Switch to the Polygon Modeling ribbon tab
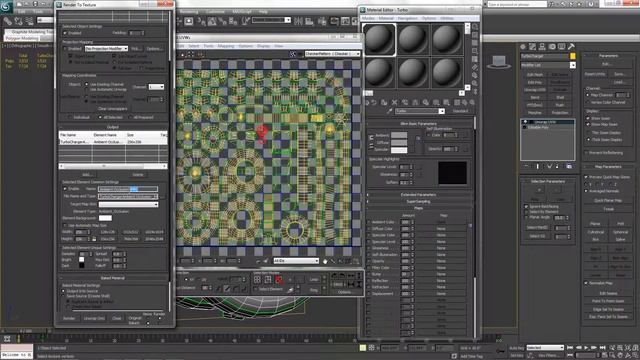The height and width of the screenshot is (360, 640). [x=22, y=38]
